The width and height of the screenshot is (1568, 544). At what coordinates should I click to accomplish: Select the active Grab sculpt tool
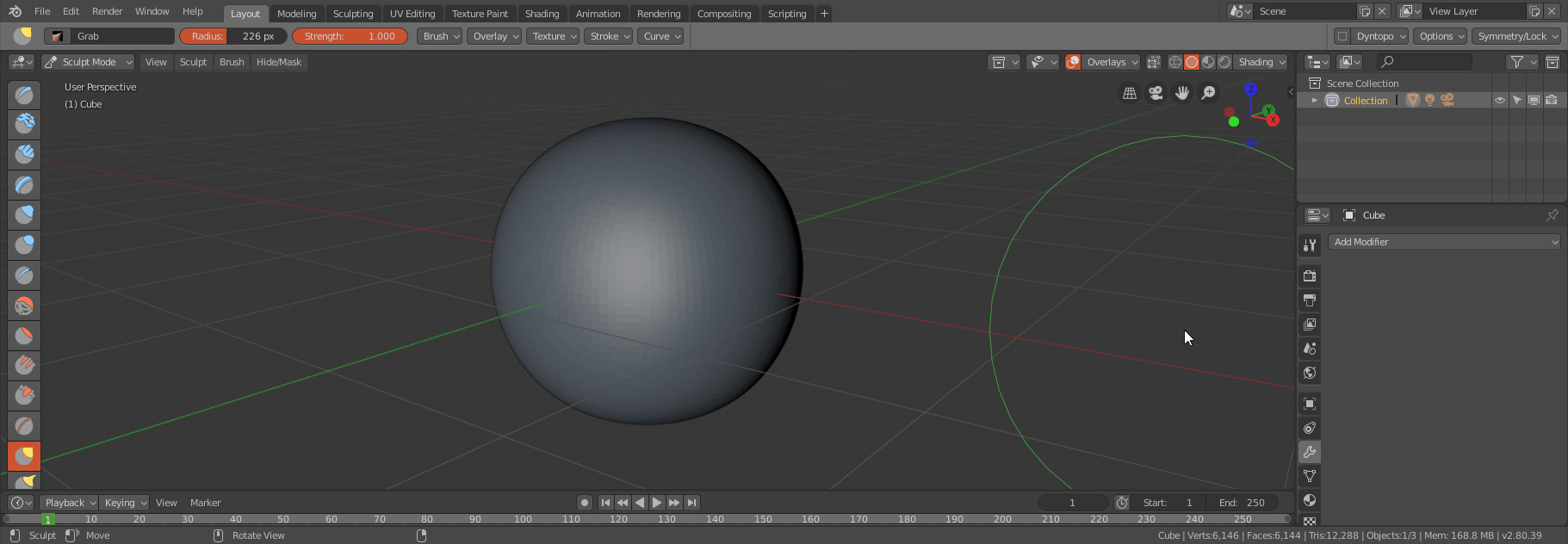pos(24,456)
